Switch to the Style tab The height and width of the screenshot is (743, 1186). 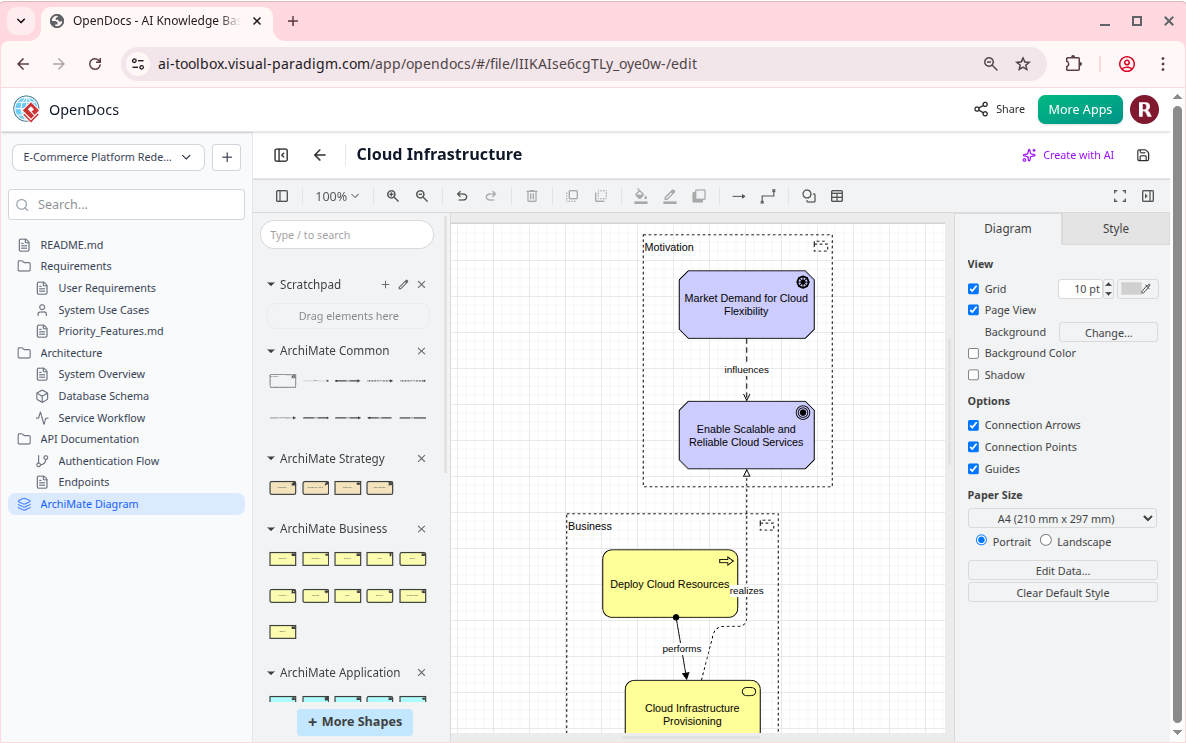click(1115, 228)
